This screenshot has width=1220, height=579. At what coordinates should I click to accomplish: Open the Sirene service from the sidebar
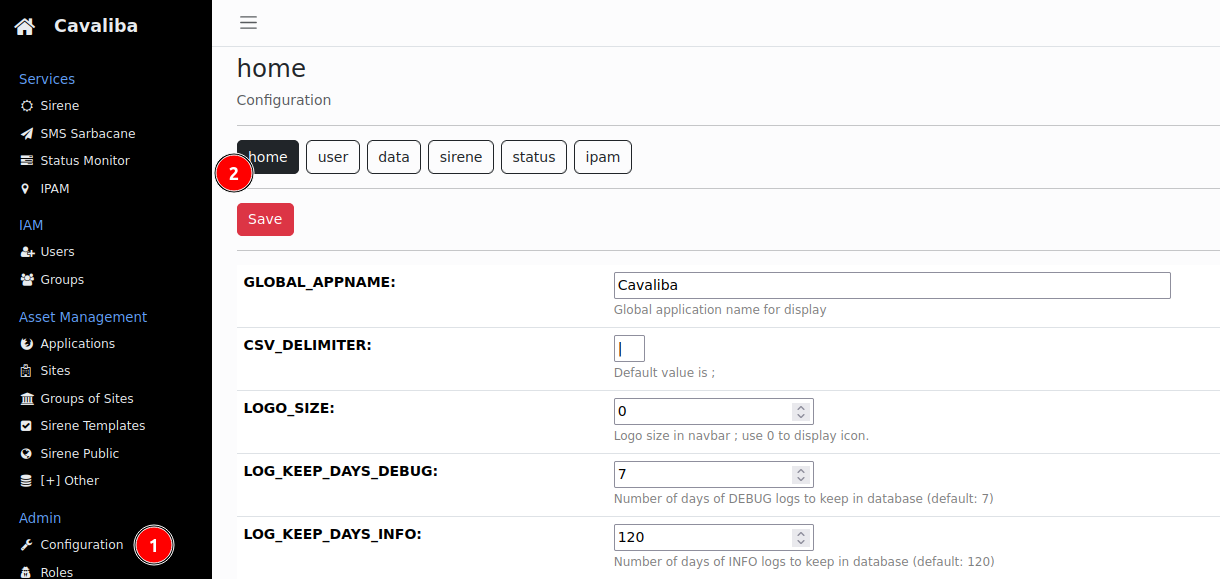tap(59, 105)
